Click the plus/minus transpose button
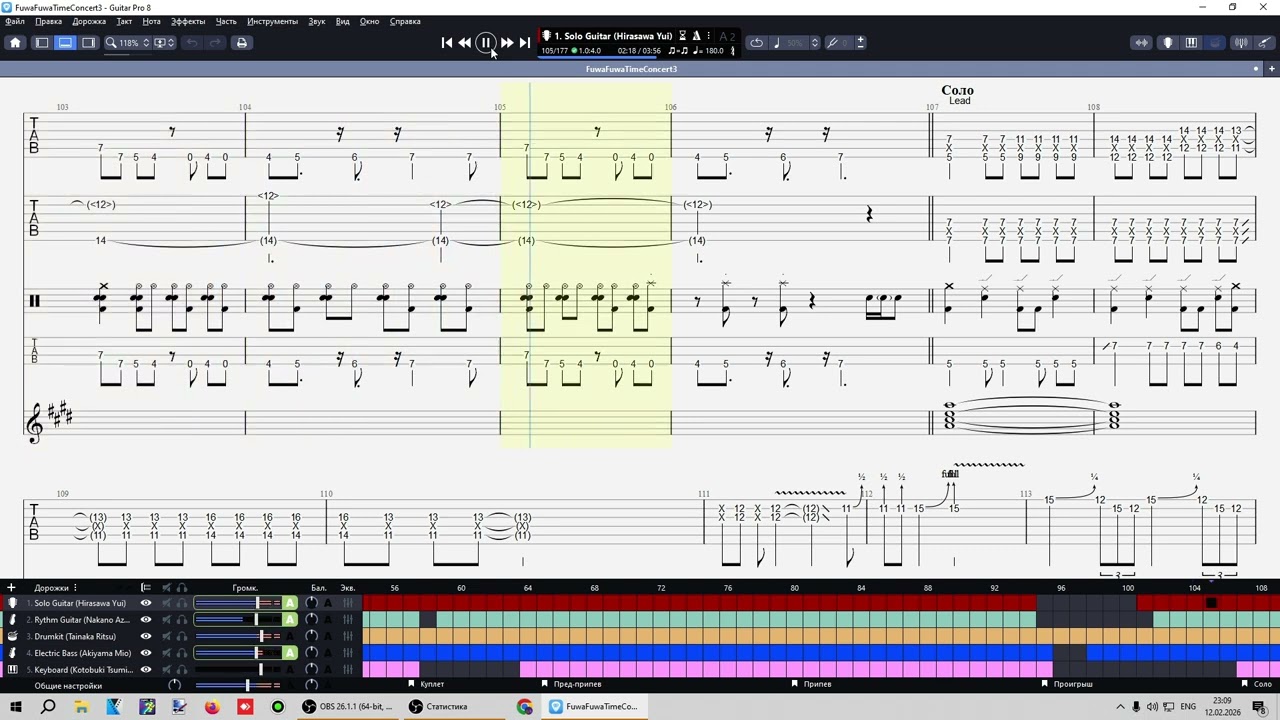Image resolution: width=1280 pixels, height=720 pixels. pyautogui.click(x=860, y=42)
